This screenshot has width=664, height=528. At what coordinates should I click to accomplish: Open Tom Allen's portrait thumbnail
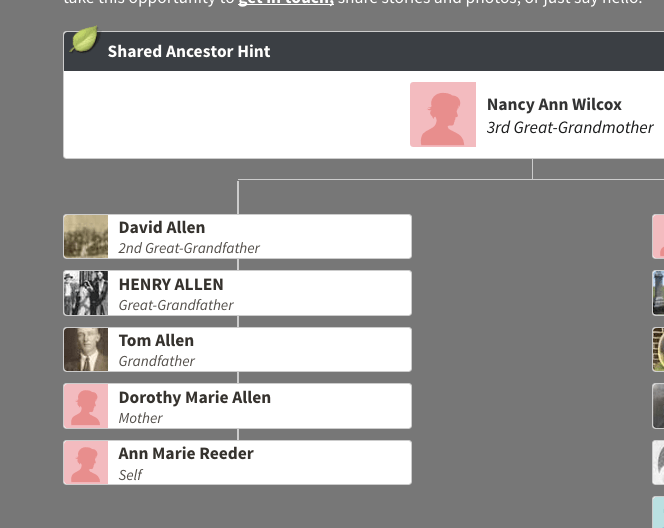click(x=86, y=350)
